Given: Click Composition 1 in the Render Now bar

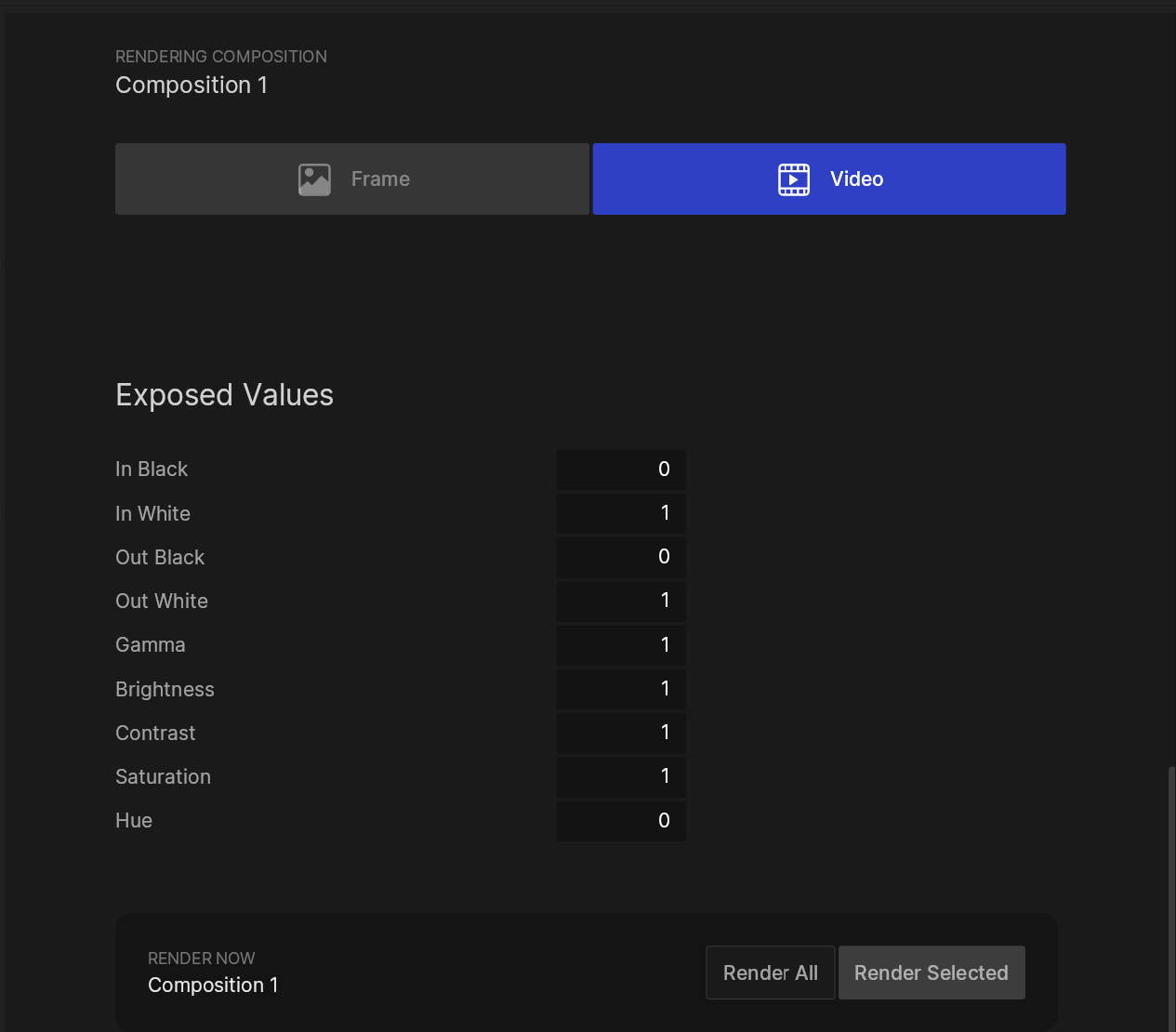Looking at the screenshot, I should click(213, 986).
